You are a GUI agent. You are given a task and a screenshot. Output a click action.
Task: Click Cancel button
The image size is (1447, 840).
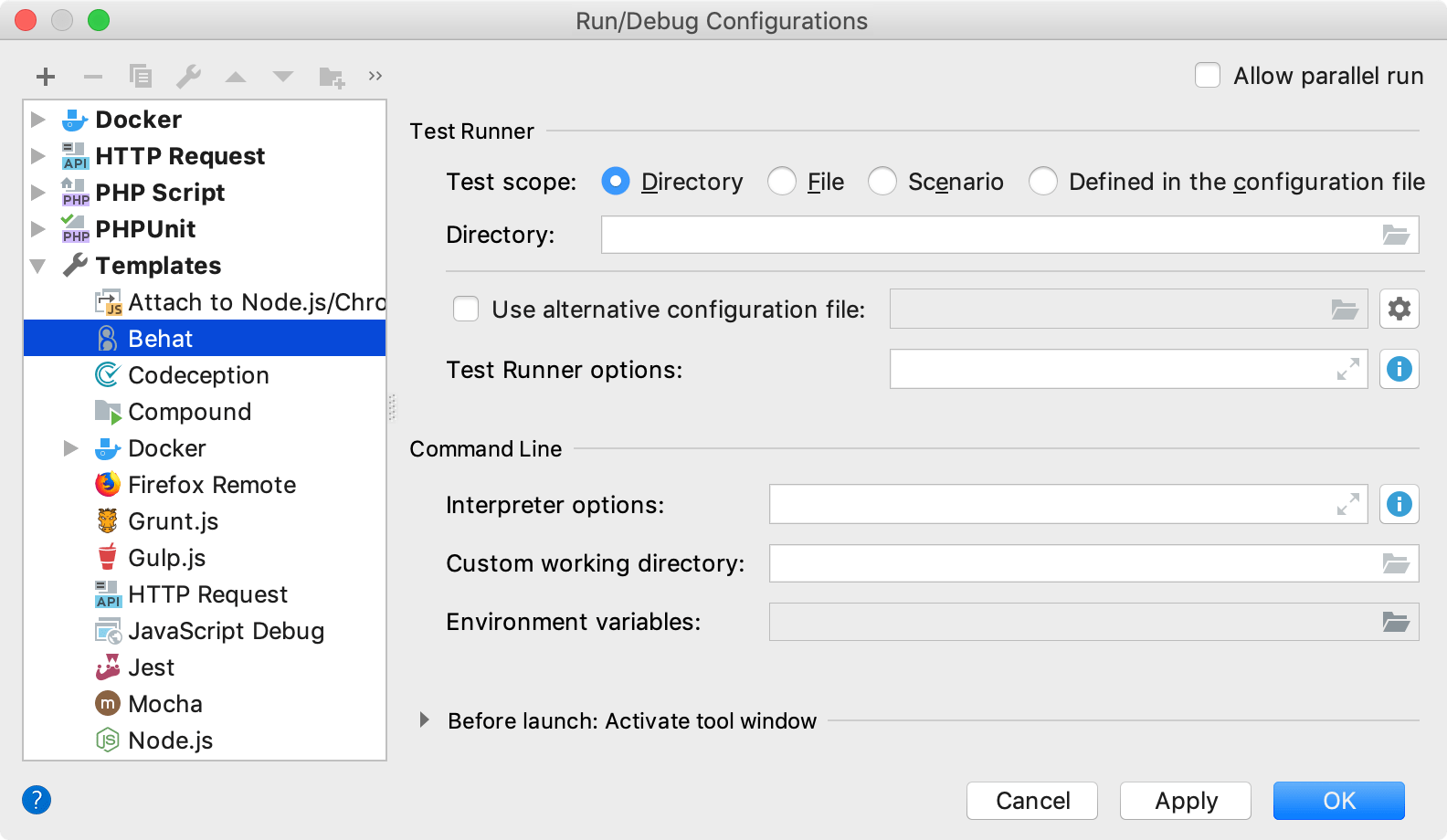(x=1032, y=801)
